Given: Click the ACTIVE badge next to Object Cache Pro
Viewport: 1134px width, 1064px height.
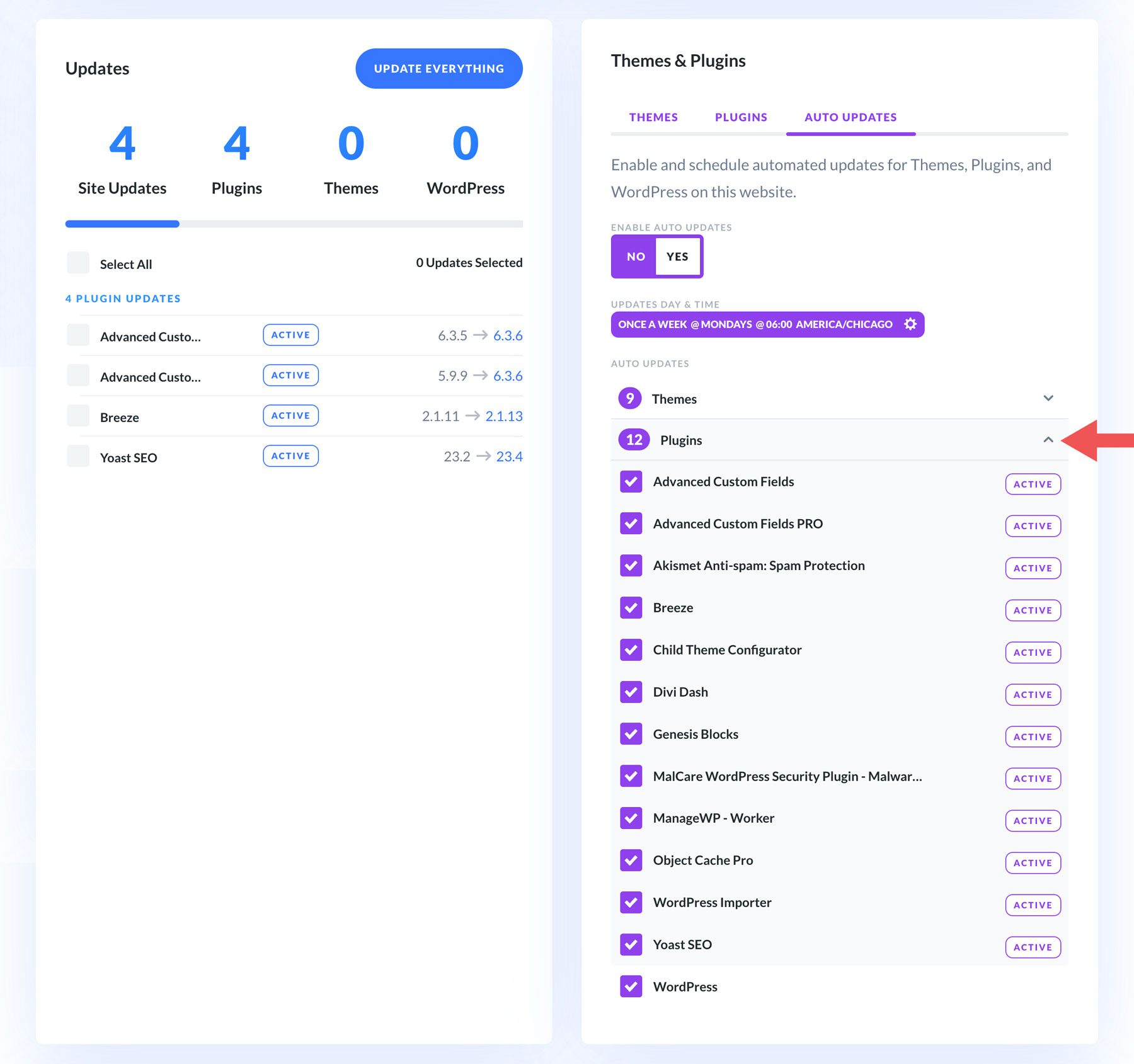Looking at the screenshot, I should [x=1033, y=862].
